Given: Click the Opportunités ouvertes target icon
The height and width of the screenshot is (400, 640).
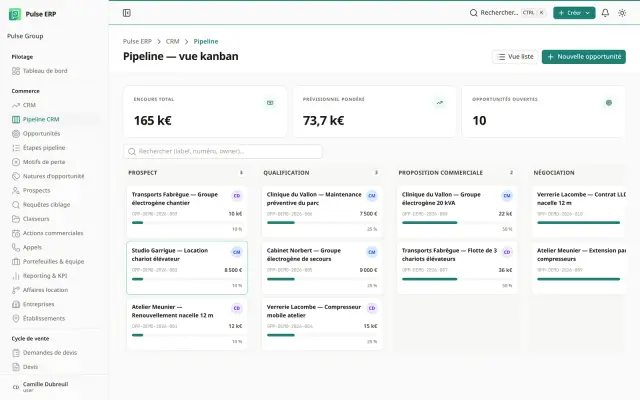Looking at the screenshot, I should [609, 103].
